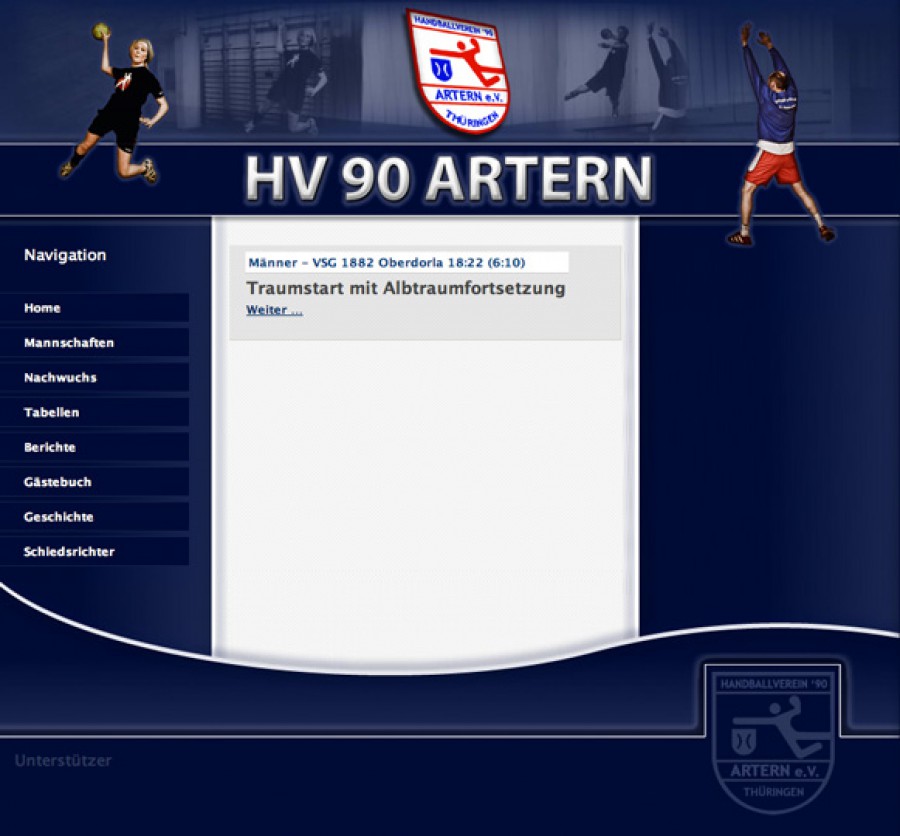Click the male player in red shorts

pos(781,133)
